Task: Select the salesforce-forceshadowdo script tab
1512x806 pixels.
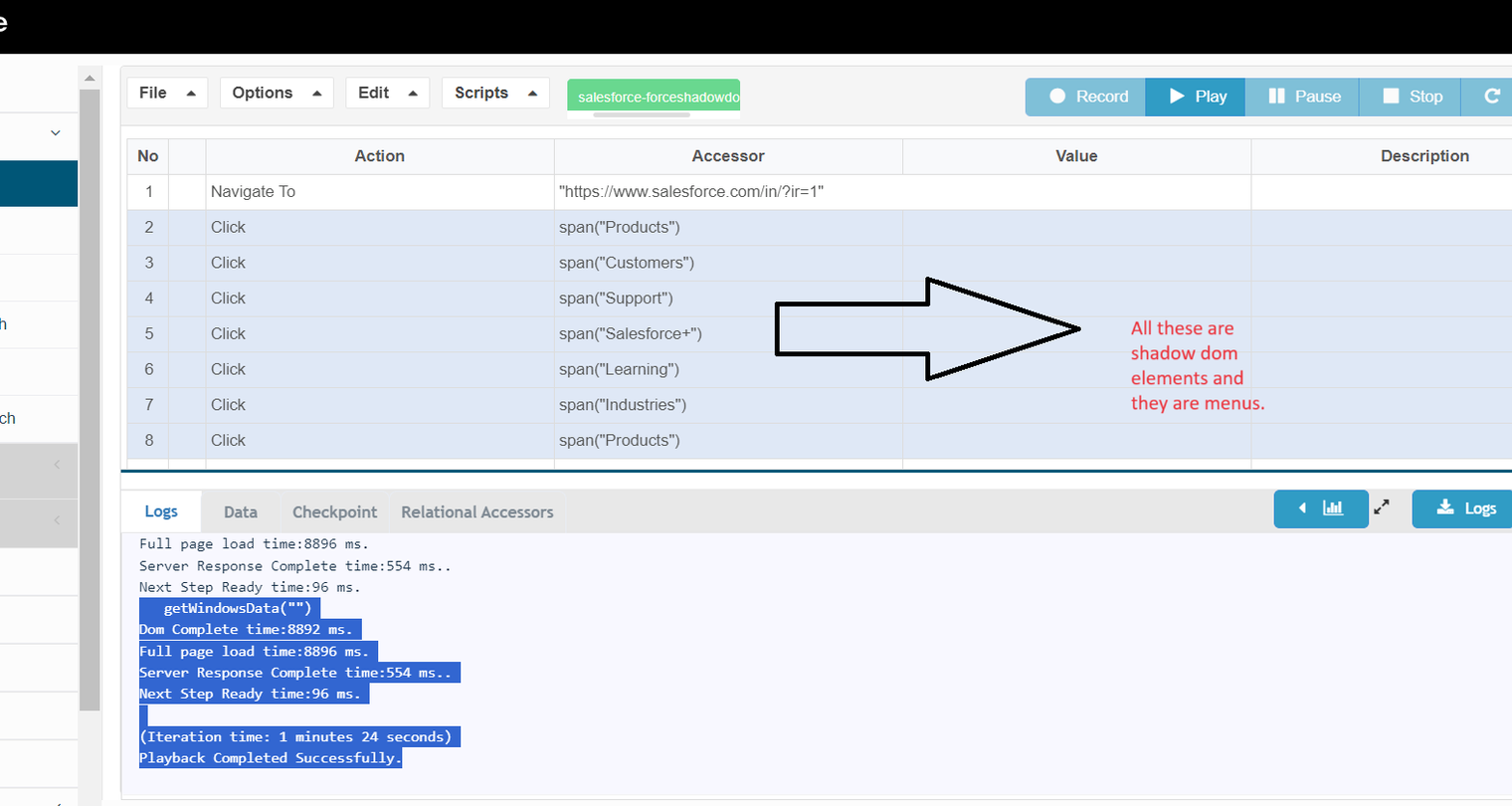Action: [654, 98]
